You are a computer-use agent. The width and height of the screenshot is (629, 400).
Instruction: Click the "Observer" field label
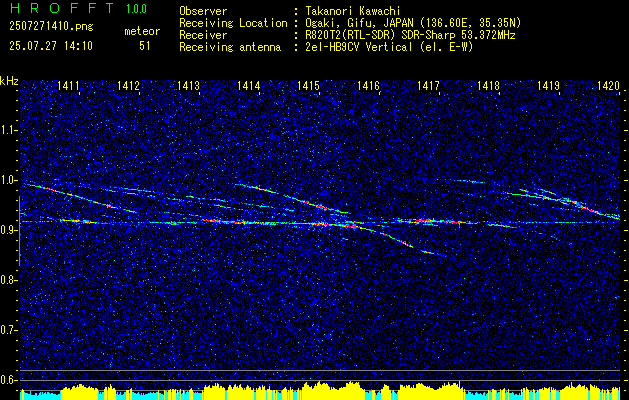click(203, 11)
